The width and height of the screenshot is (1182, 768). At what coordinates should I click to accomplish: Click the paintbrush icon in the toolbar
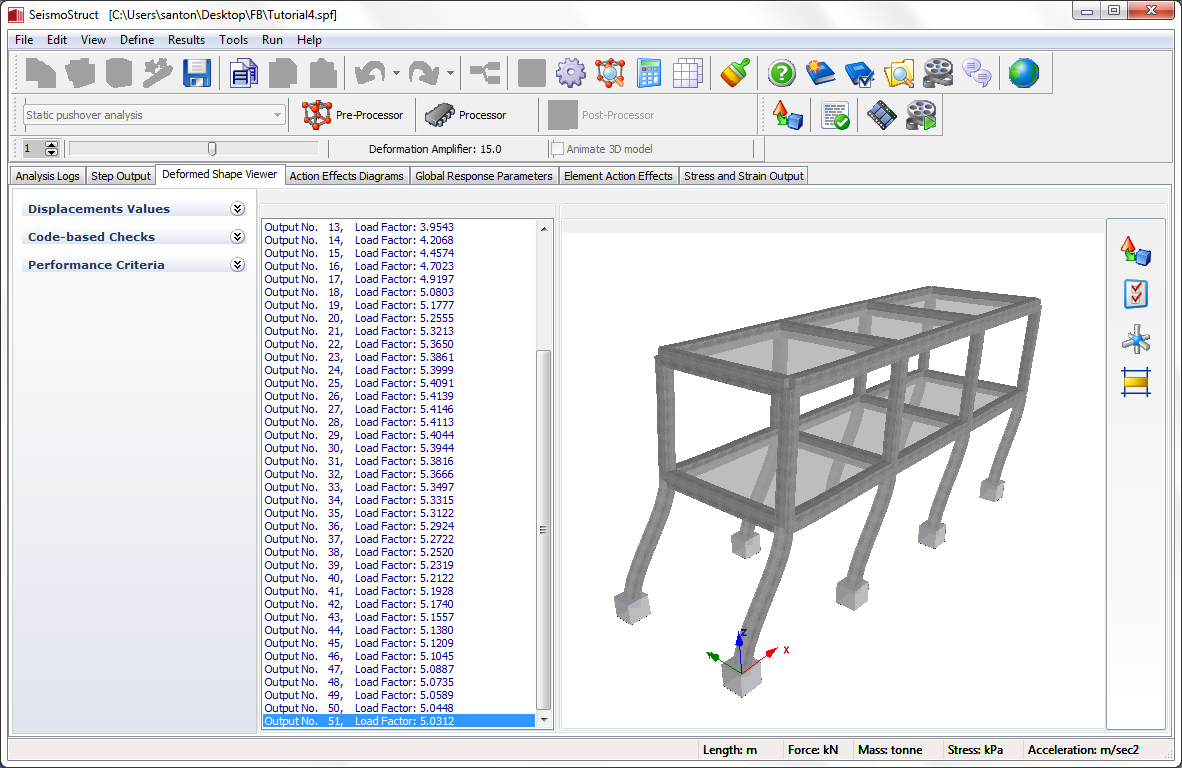736,73
